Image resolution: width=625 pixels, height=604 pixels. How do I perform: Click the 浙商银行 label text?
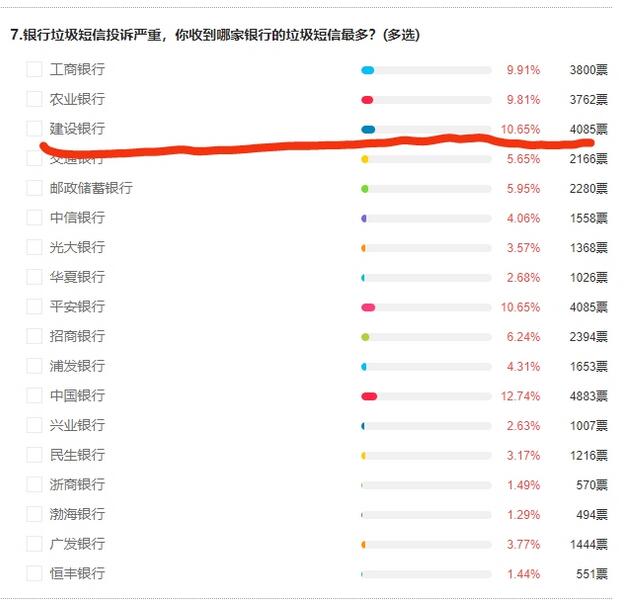pos(77,484)
